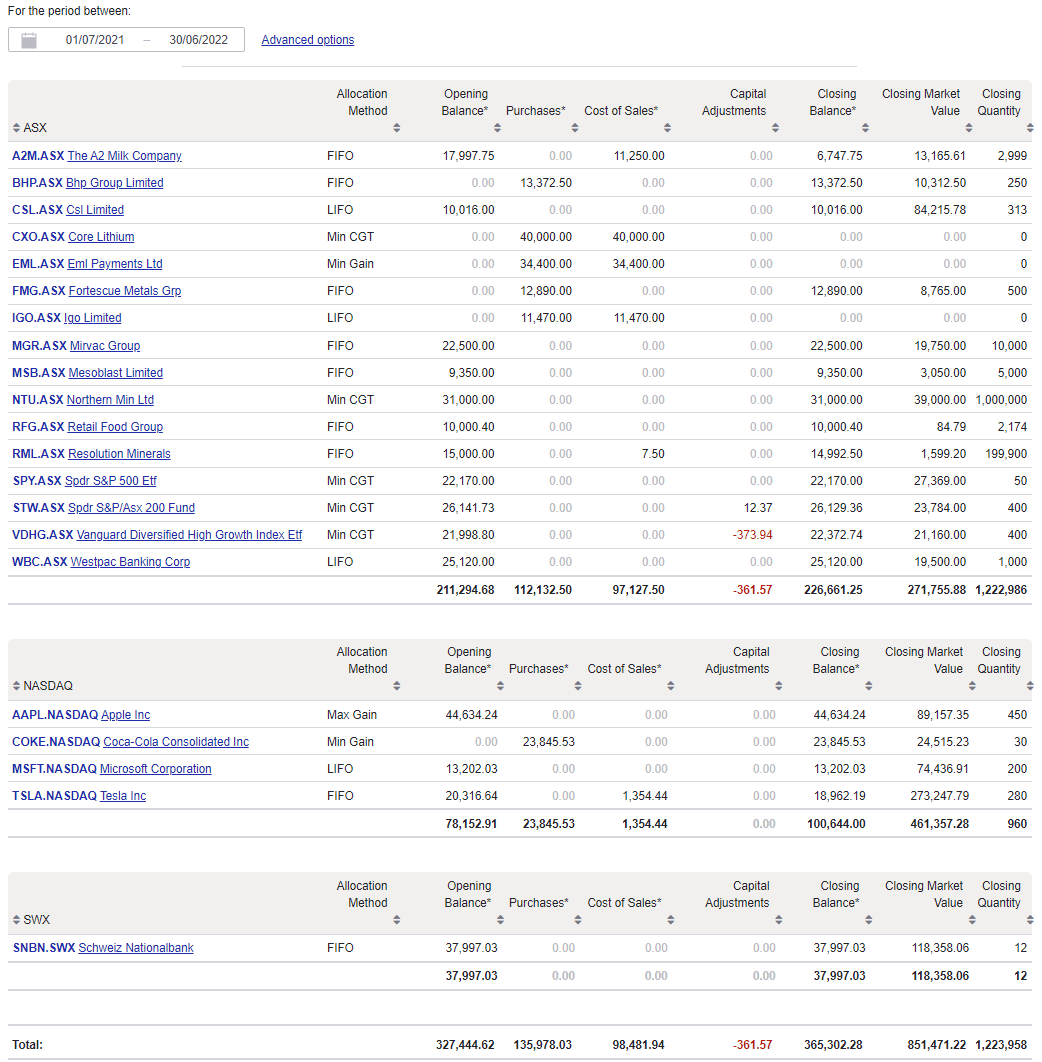The width and height of the screenshot is (1042, 1062).
Task: Sort NASDAQ table by Purchases
Action: tap(577, 686)
